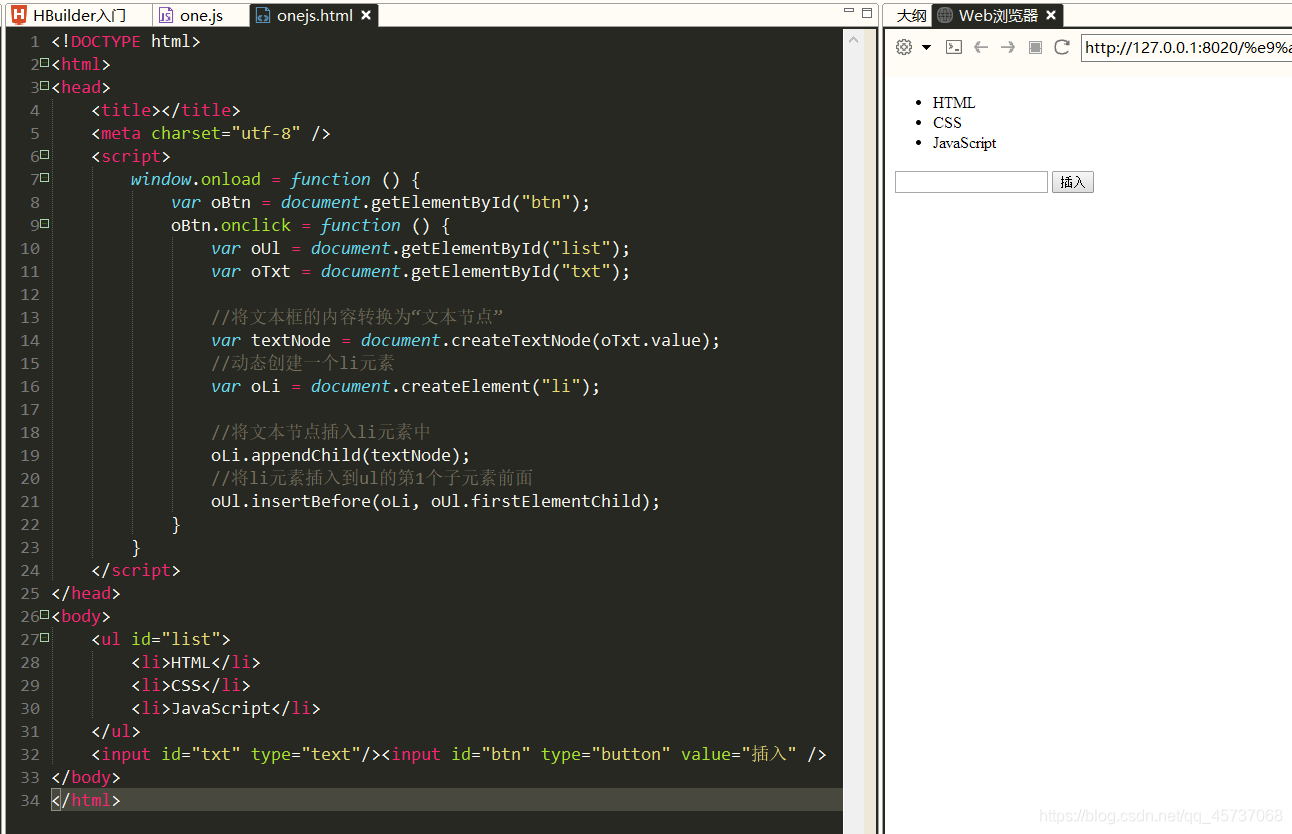Click 'insertBefore' in line 21

pos(311,501)
